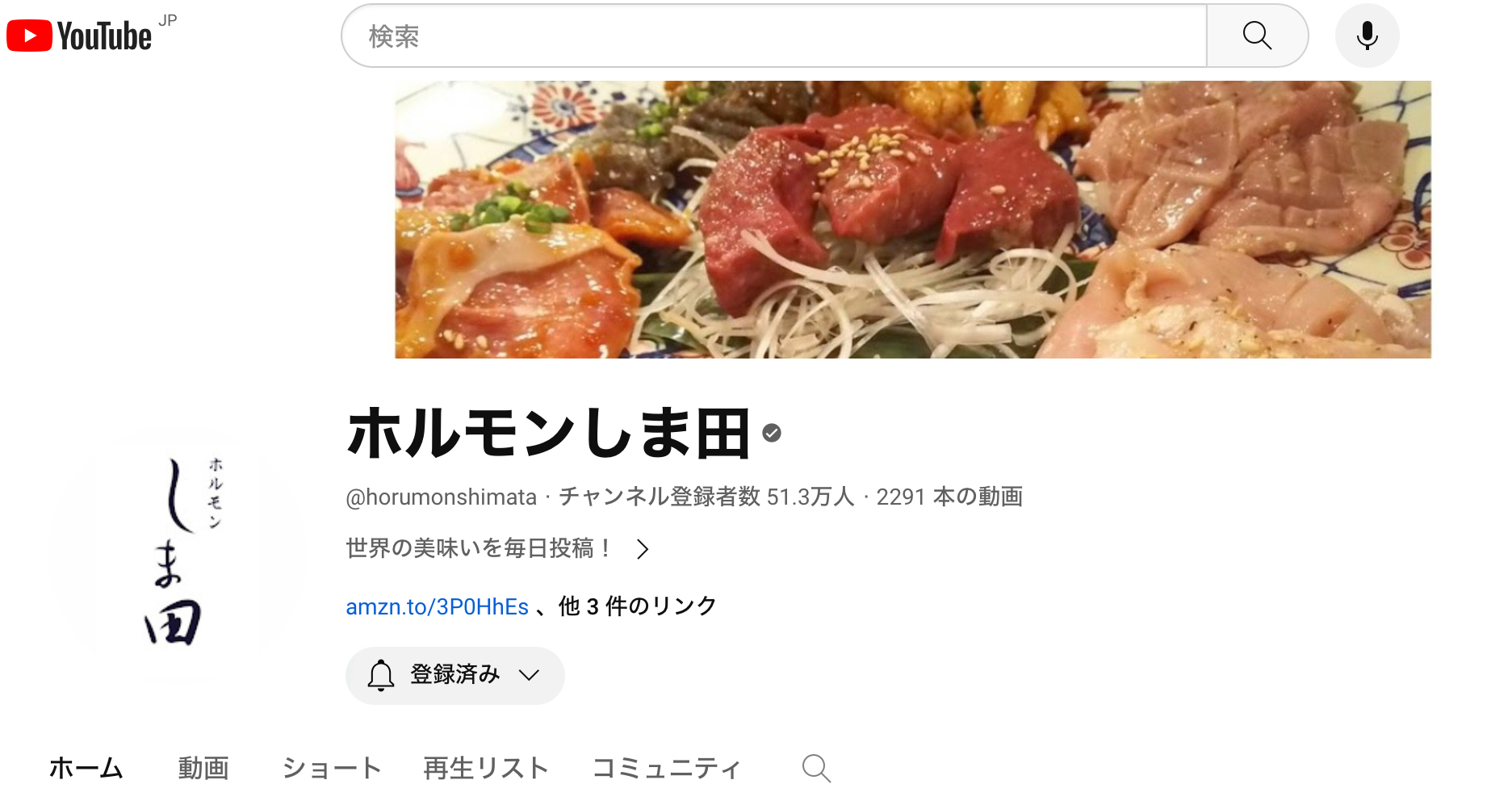Show 他 3 件のリンク more links
Image resolution: width=1512 pixels, height=801 pixels.
pos(638,606)
